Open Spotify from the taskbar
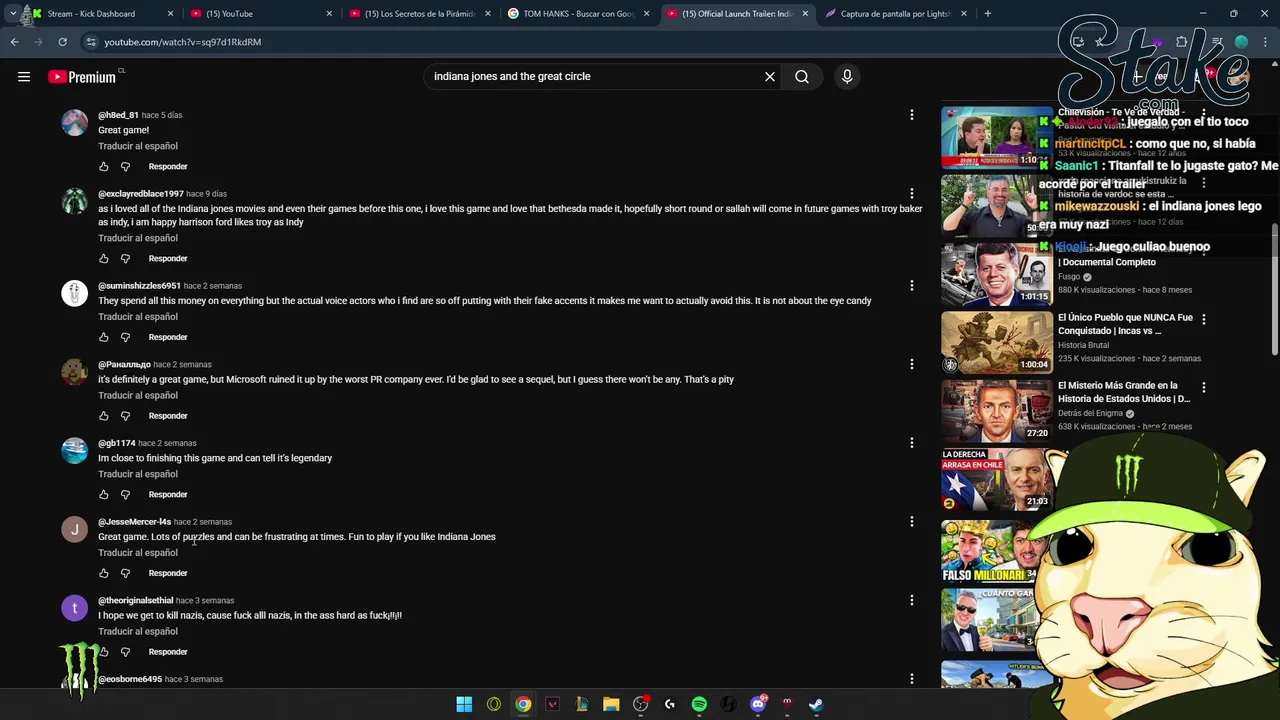The height and width of the screenshot is (720, 1280). [x=699, y=704]
